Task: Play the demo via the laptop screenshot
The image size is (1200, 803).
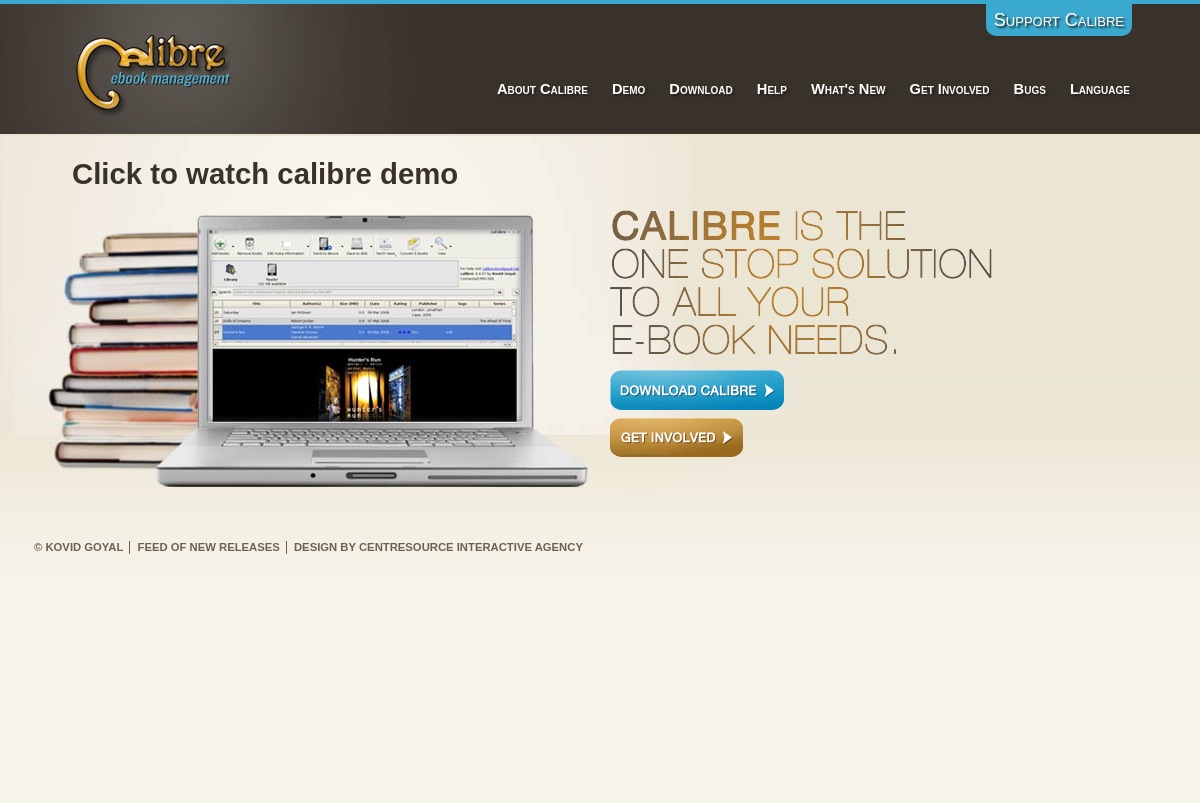Action: 318,351
